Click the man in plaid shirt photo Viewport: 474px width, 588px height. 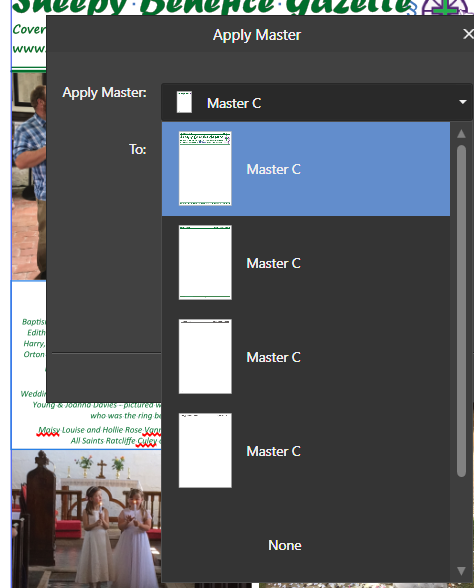[29, 176]
